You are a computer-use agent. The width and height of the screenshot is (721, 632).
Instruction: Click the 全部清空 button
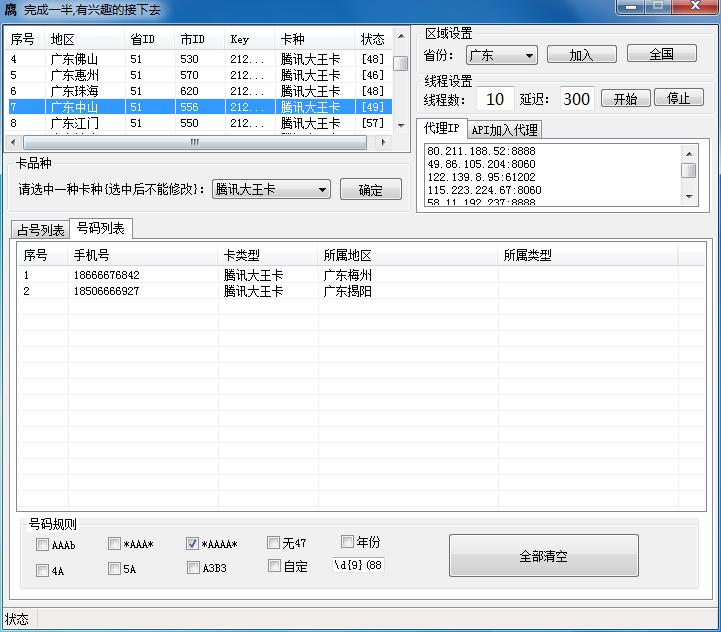(x=544, y=556)
